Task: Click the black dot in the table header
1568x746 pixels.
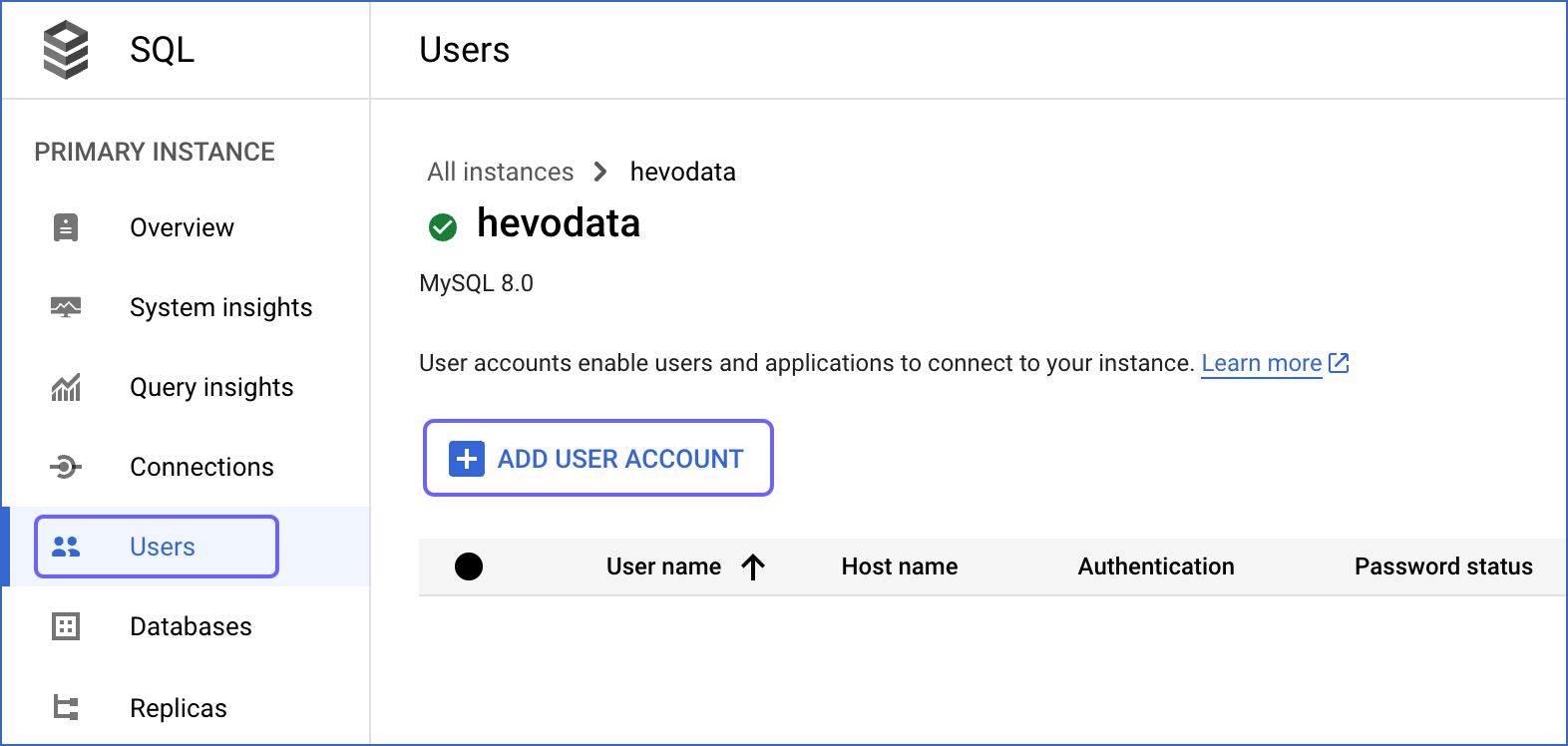Action: [469, 566]
